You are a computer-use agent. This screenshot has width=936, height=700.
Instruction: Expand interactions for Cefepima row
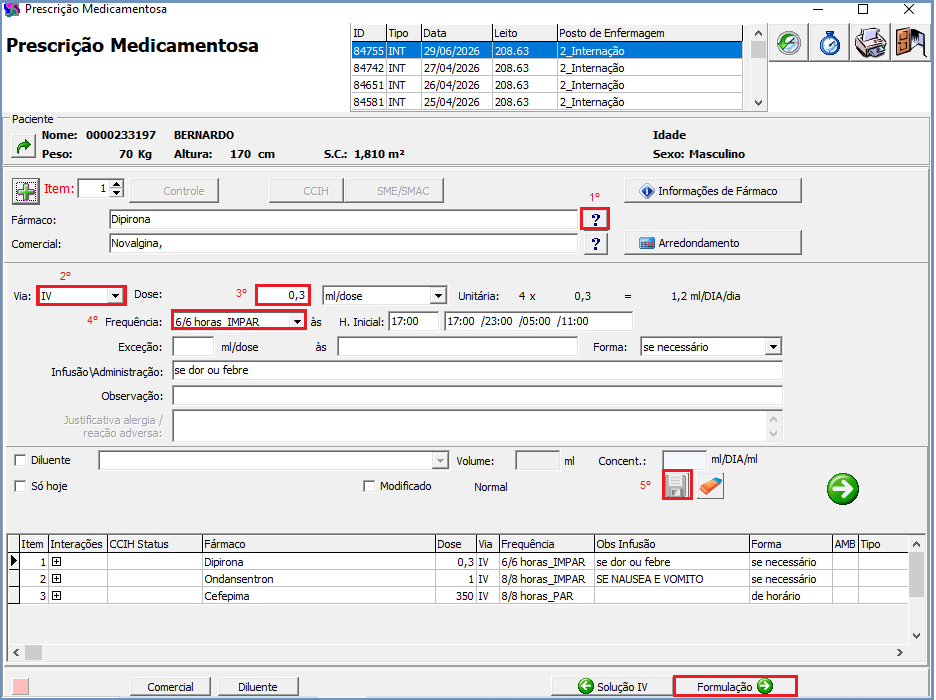[x=56, y=596]
